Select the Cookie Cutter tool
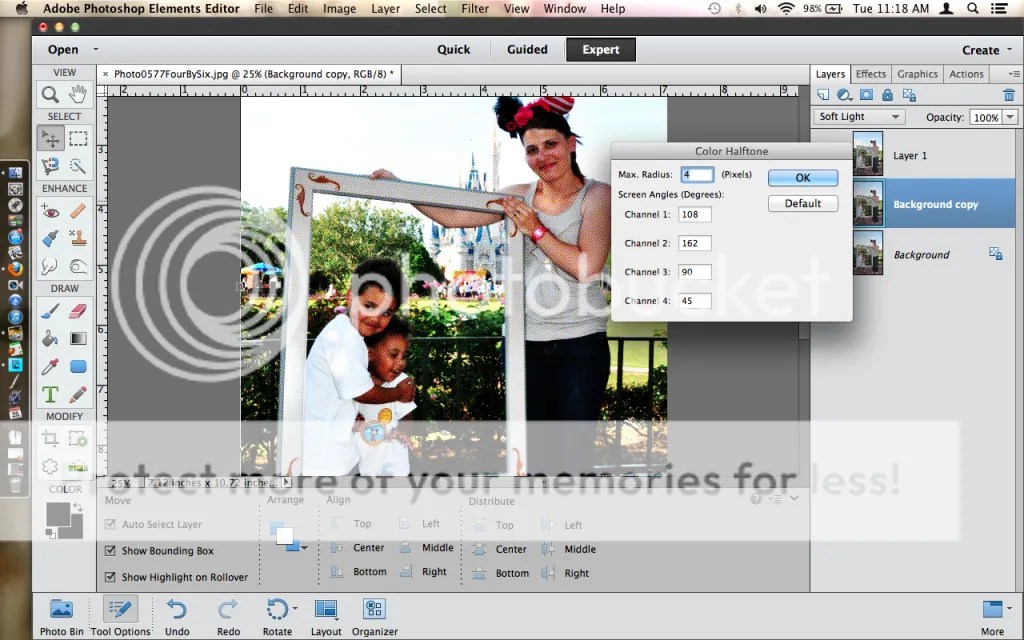This screenshot has width=1024, height=640. tap(50, 466)
